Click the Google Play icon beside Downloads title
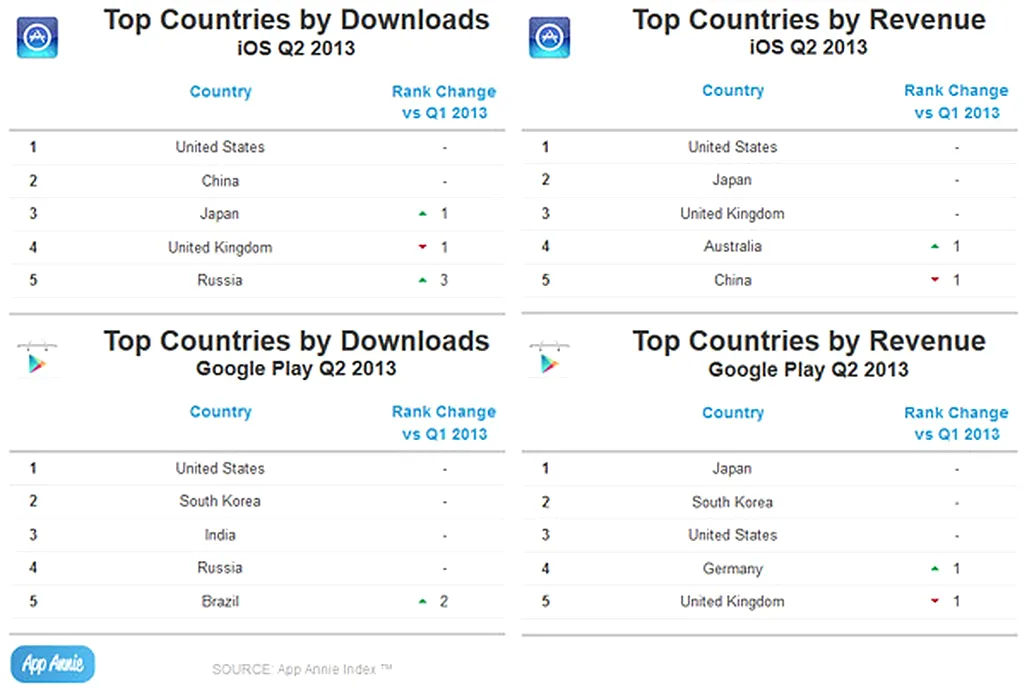Image resolution: width=1027 pixels, height=700 pixels. (37, 358)
